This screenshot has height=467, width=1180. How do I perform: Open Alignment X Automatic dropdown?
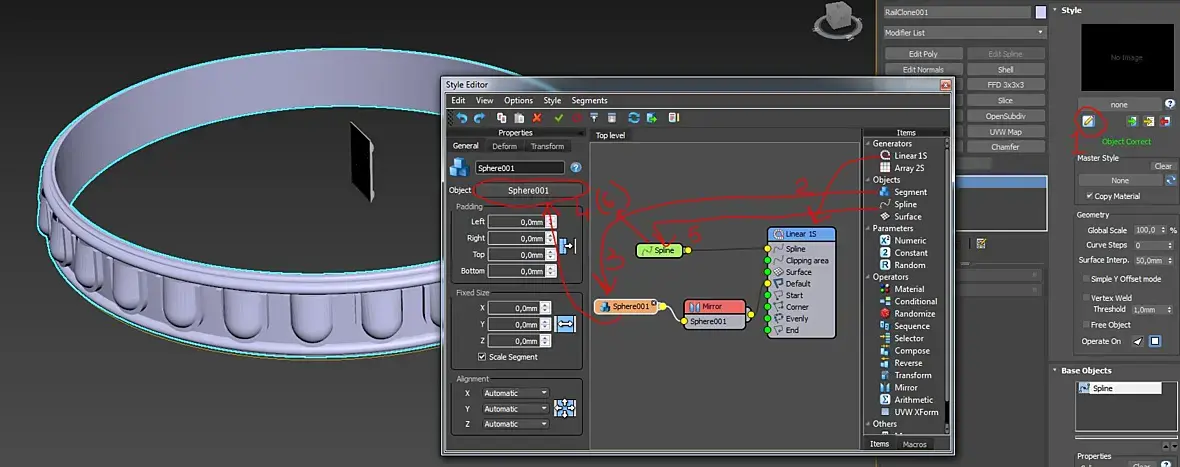pos(515,393)
